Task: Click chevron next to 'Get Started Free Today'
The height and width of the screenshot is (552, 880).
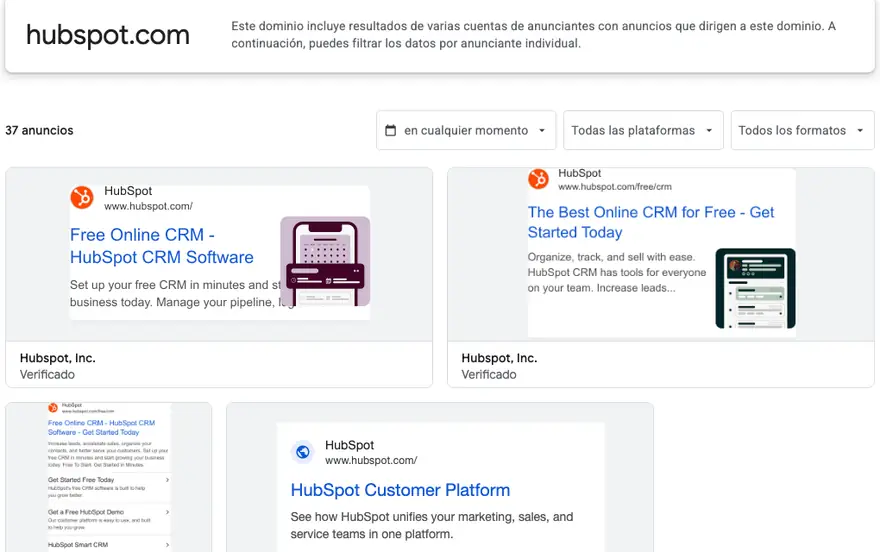Action: coord(167,480)
